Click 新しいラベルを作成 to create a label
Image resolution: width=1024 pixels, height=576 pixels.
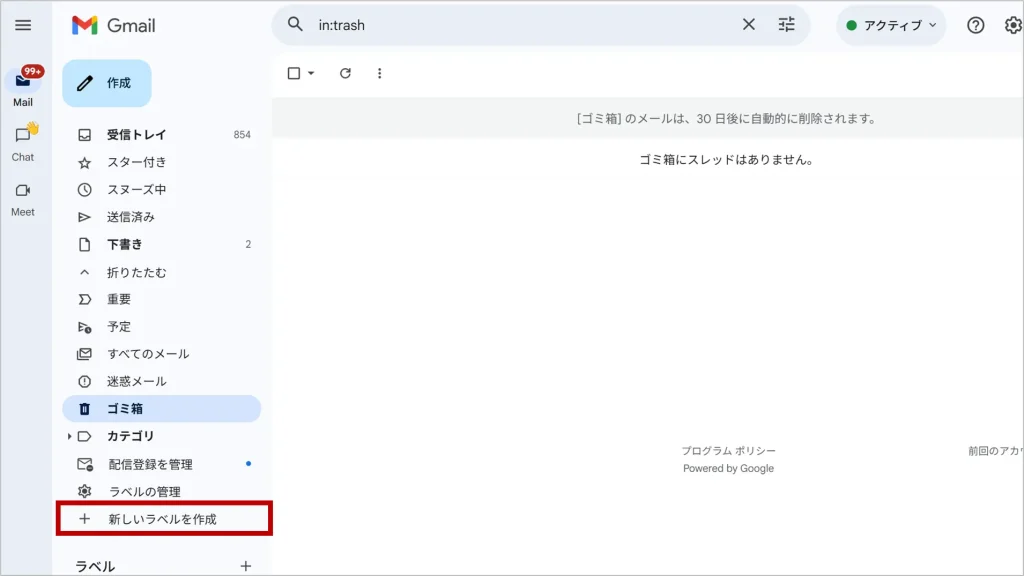tap(162, 519)
